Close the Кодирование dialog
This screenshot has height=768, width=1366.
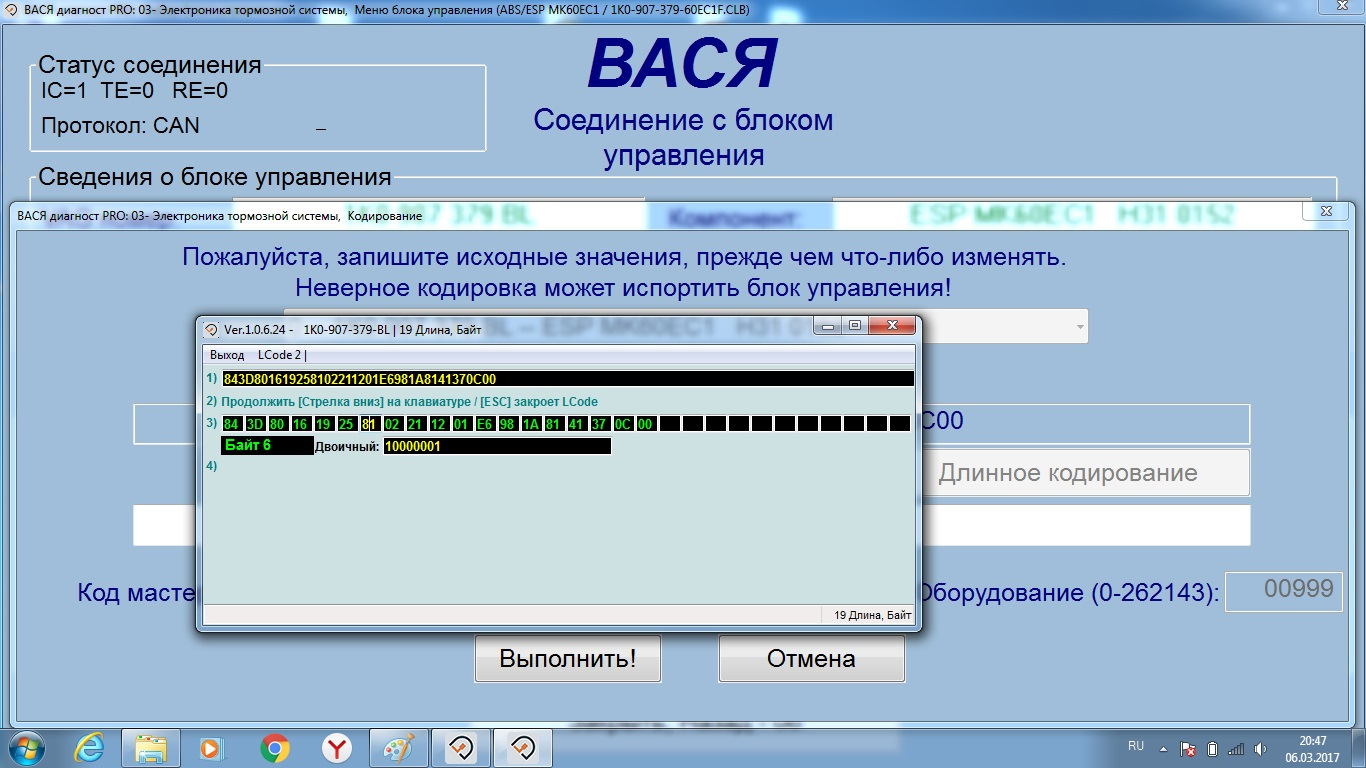(1326, 211)
